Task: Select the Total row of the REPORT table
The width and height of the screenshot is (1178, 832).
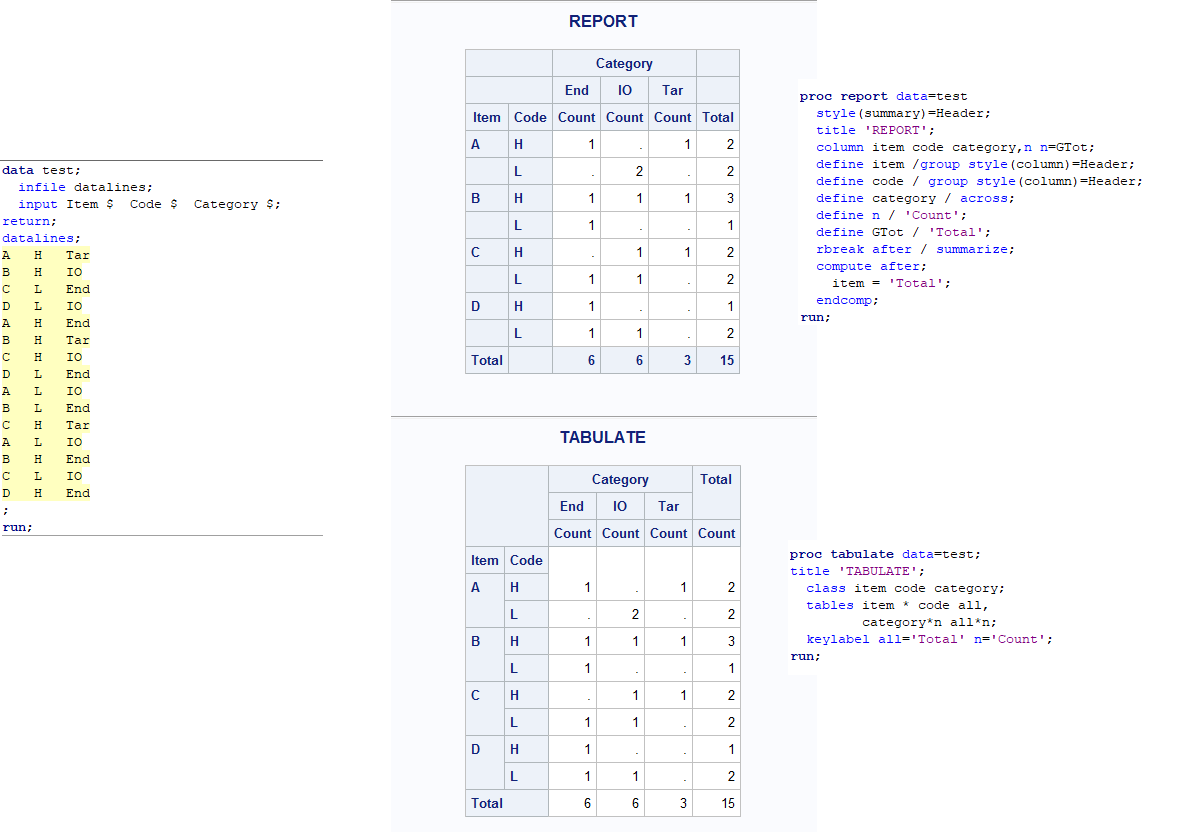Action: point(486,360)
